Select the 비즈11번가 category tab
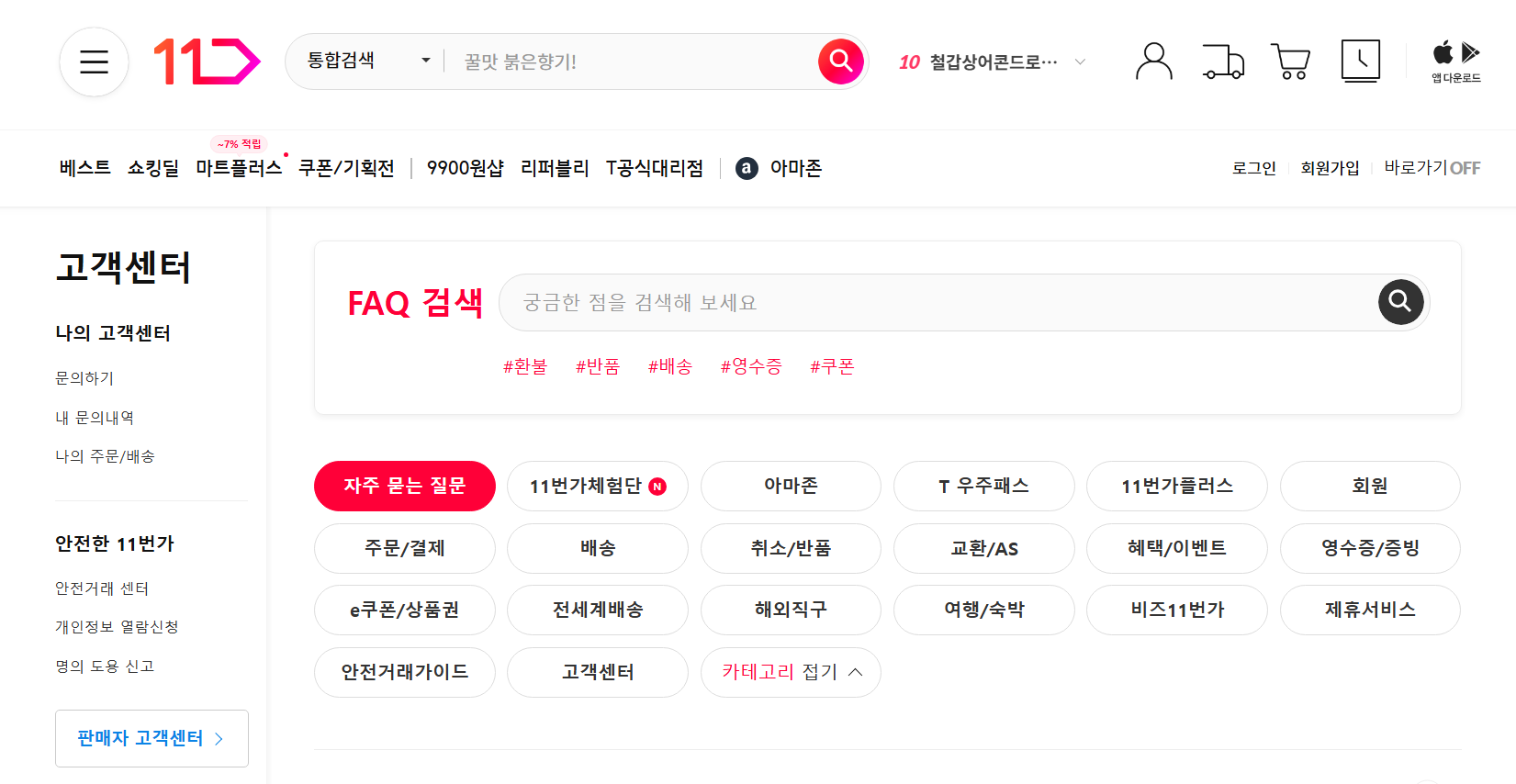 [1177, 610]
